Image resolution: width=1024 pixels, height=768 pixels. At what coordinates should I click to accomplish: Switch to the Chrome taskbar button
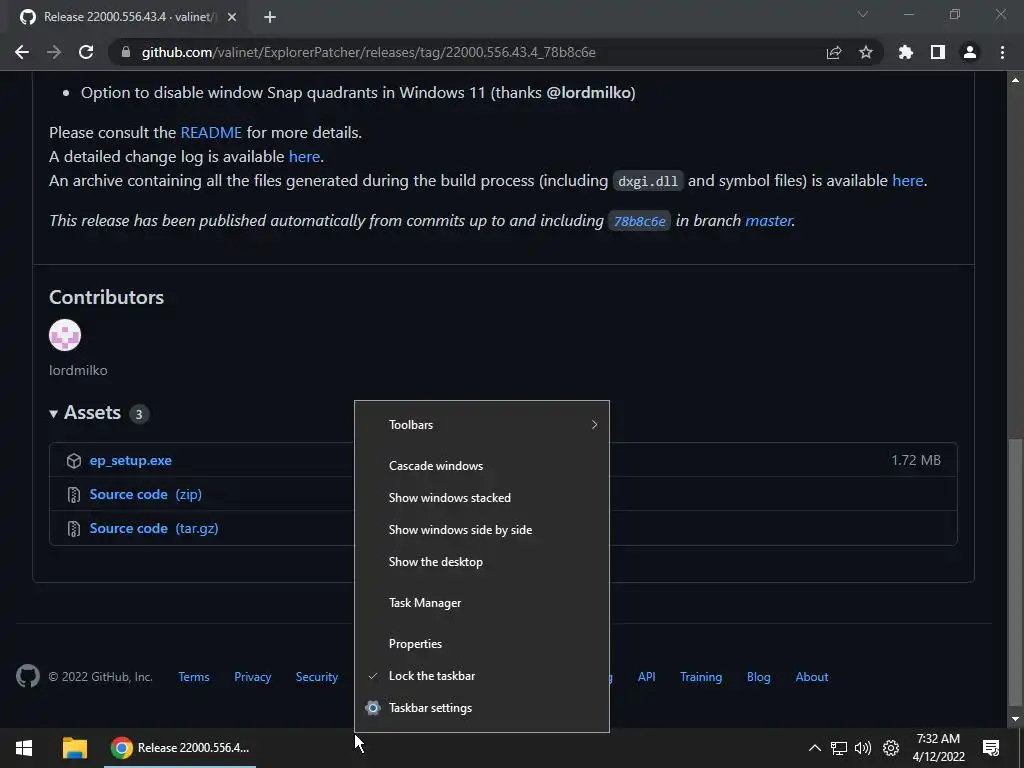click(x=180, y=748)
